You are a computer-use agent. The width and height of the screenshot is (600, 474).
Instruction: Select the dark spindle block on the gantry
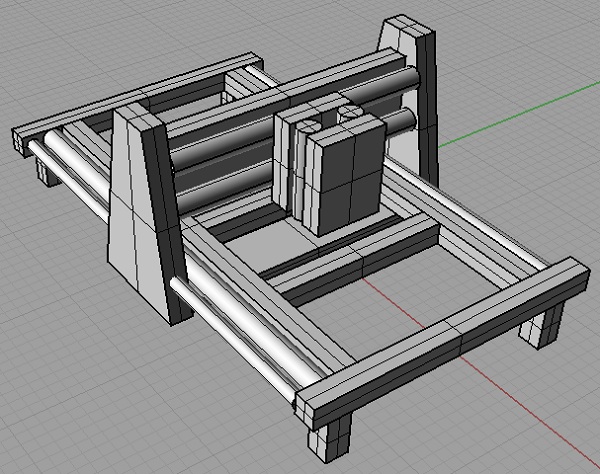click(346, 176)
